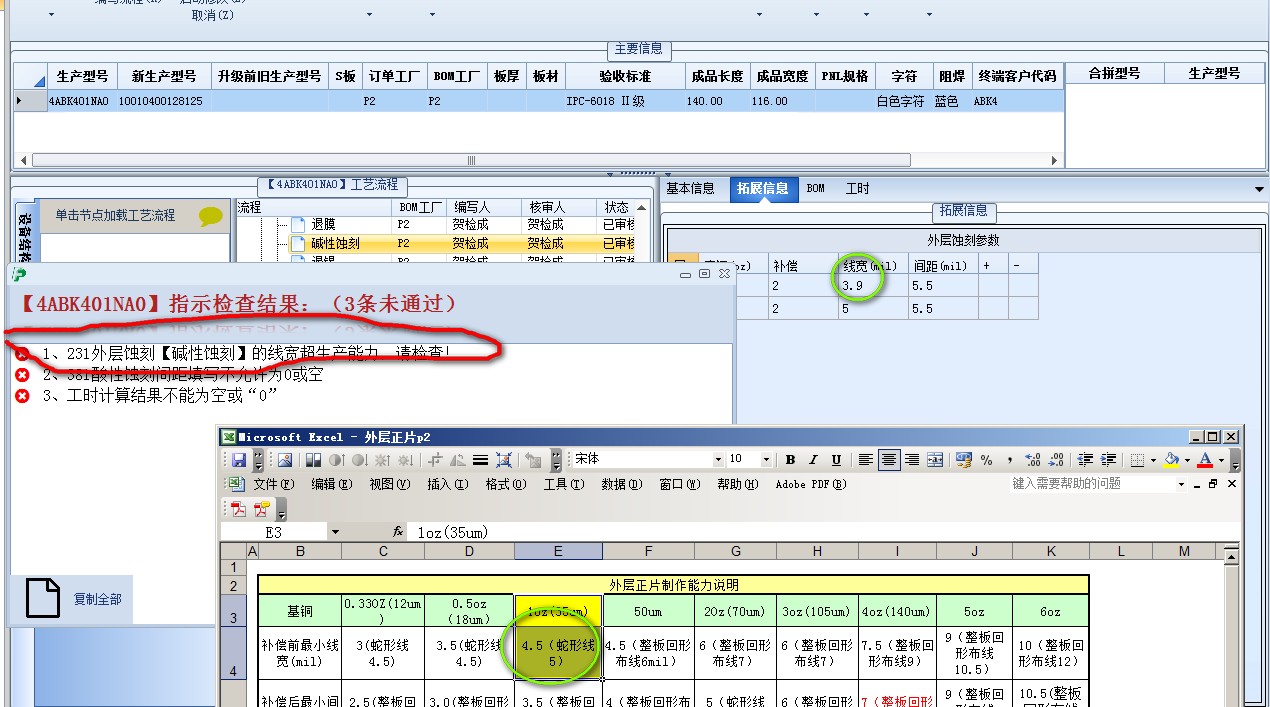The width and height of the screenshot is (1270, 707).
Task: Open the font size dropdown showing 10
Action: (766, 460)
